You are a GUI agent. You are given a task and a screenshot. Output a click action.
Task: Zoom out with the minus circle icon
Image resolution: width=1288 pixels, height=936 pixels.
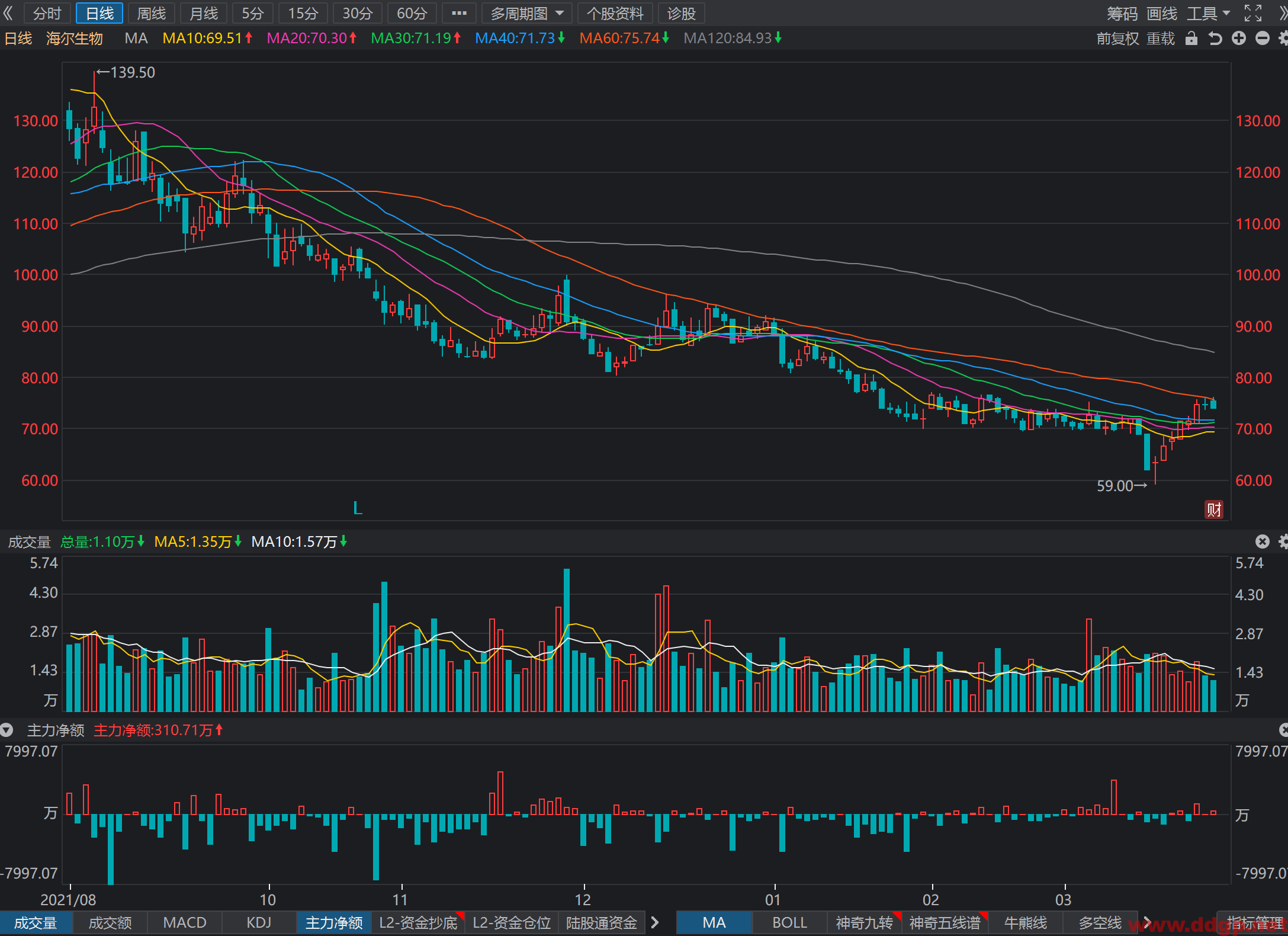(1263, 39)
